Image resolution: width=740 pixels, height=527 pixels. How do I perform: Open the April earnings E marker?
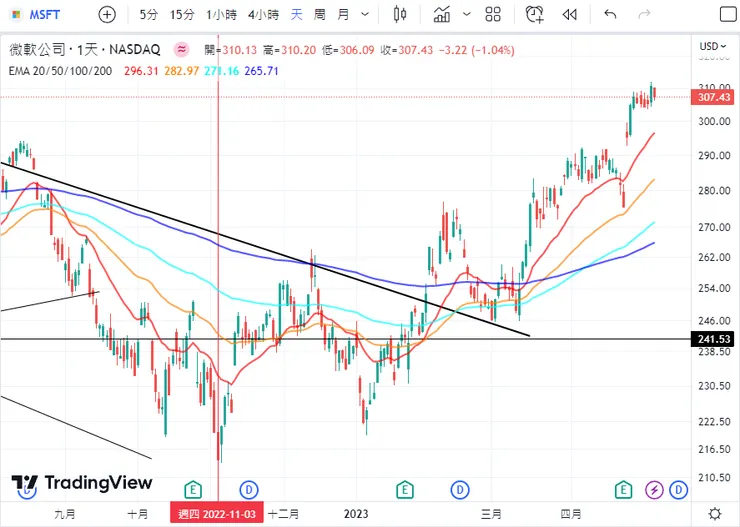(623, 490)
